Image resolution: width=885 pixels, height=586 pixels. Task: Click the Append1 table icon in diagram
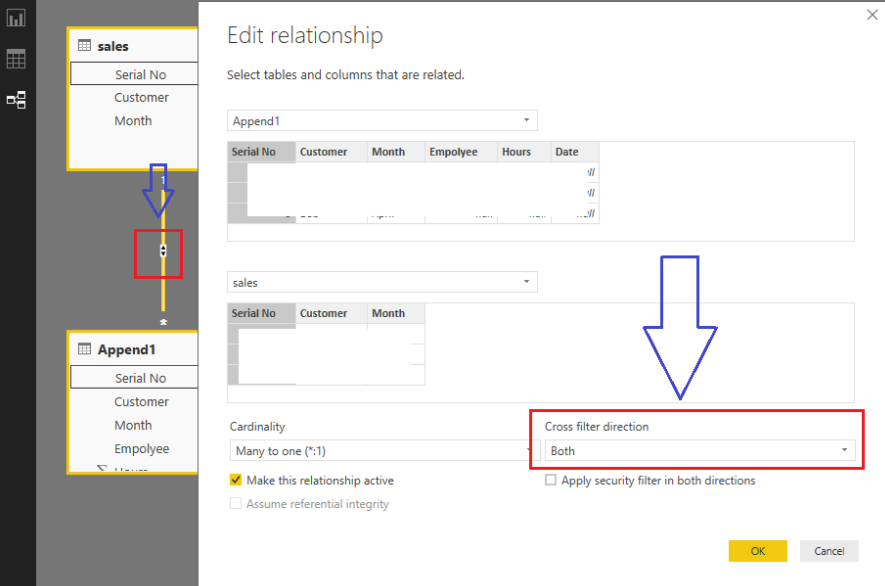85,349
